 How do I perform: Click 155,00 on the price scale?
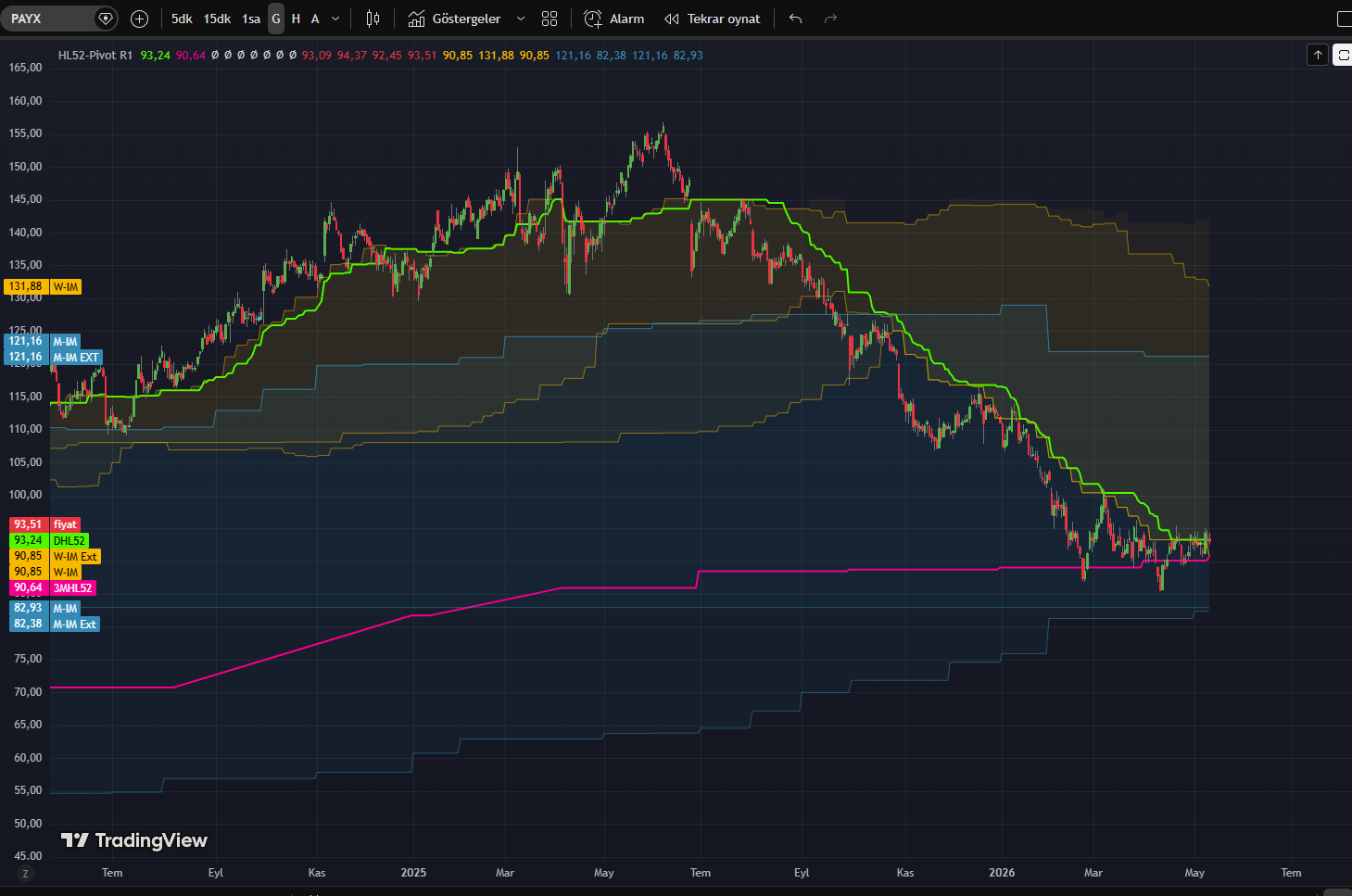click(x=26, y=133)
